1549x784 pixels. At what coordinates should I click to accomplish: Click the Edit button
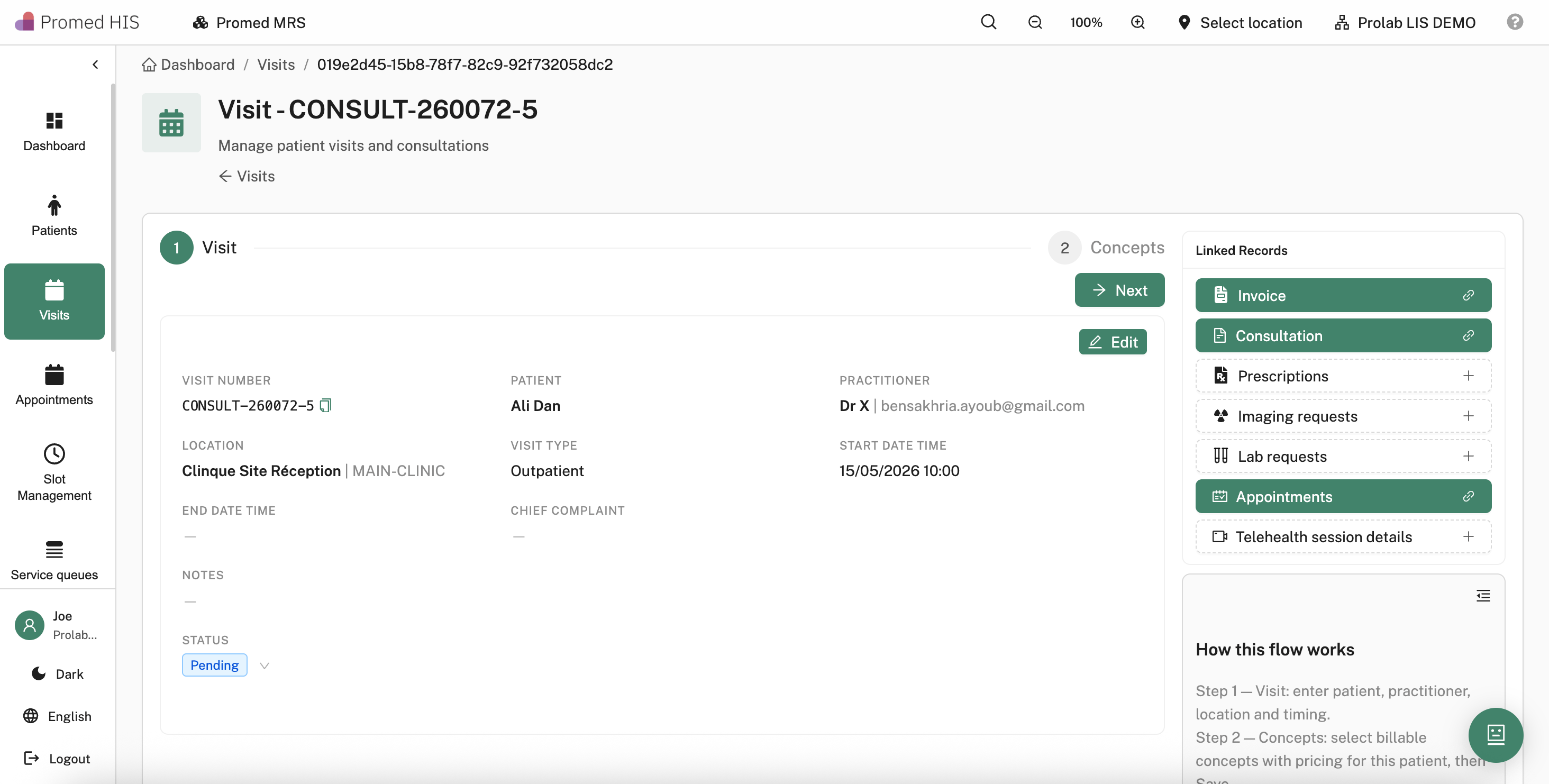pyautogui.click(x=1113, y=342)
